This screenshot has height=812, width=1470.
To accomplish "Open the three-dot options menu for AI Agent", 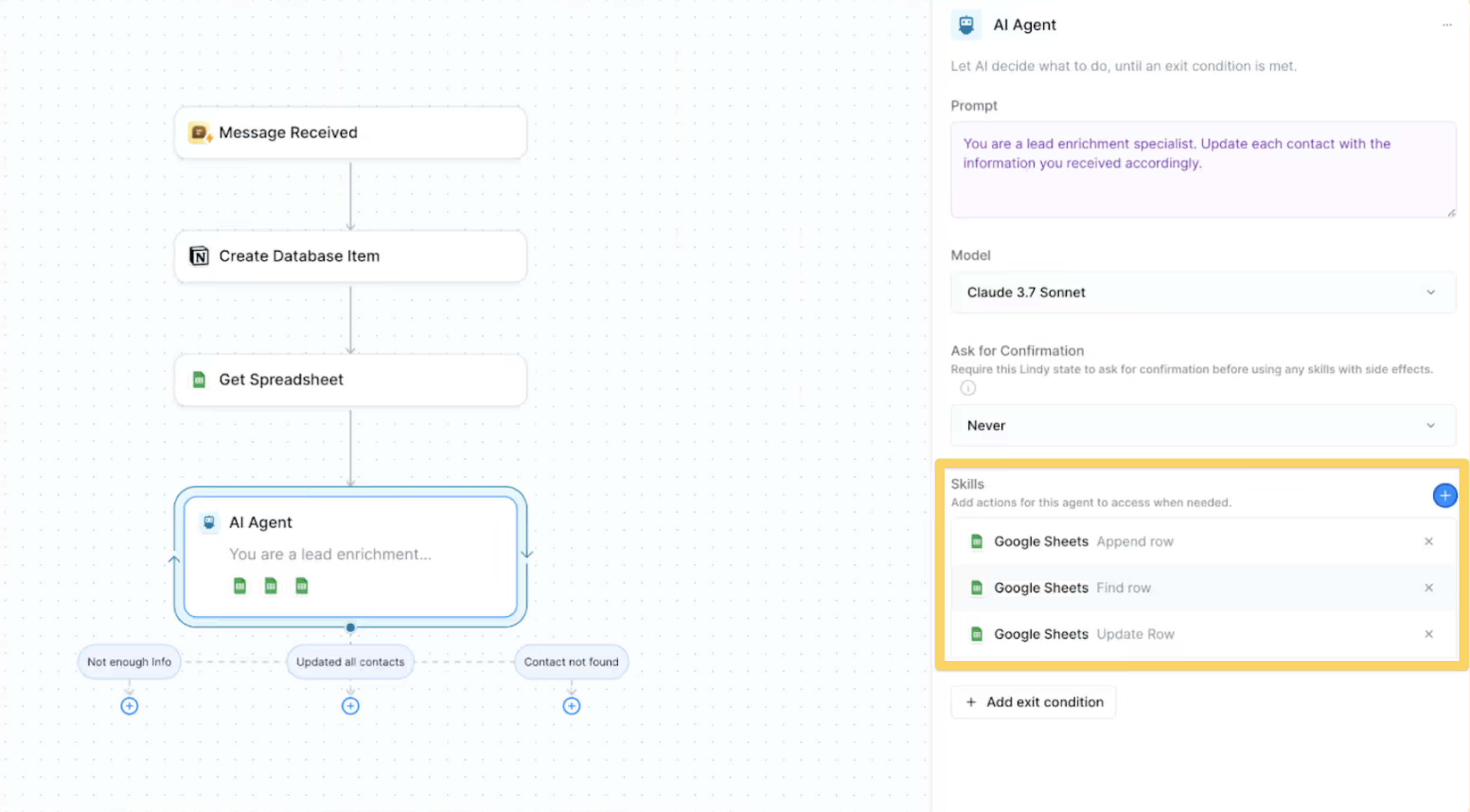I will pos(1447,25).
